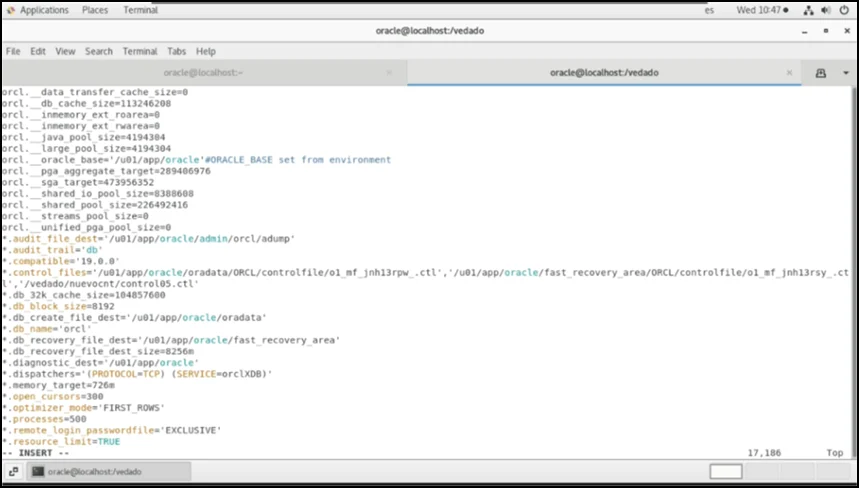Click the show desktop icon in taskbar

14,471
